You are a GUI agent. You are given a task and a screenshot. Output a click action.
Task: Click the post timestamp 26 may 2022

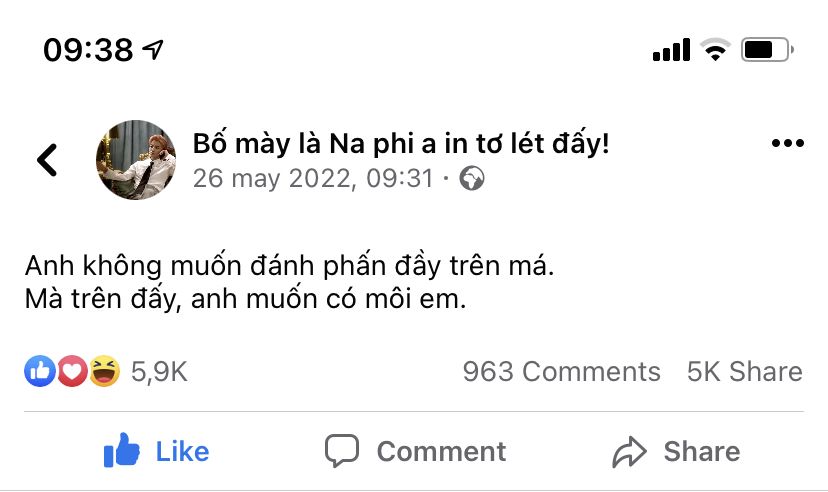coord(313,179)
